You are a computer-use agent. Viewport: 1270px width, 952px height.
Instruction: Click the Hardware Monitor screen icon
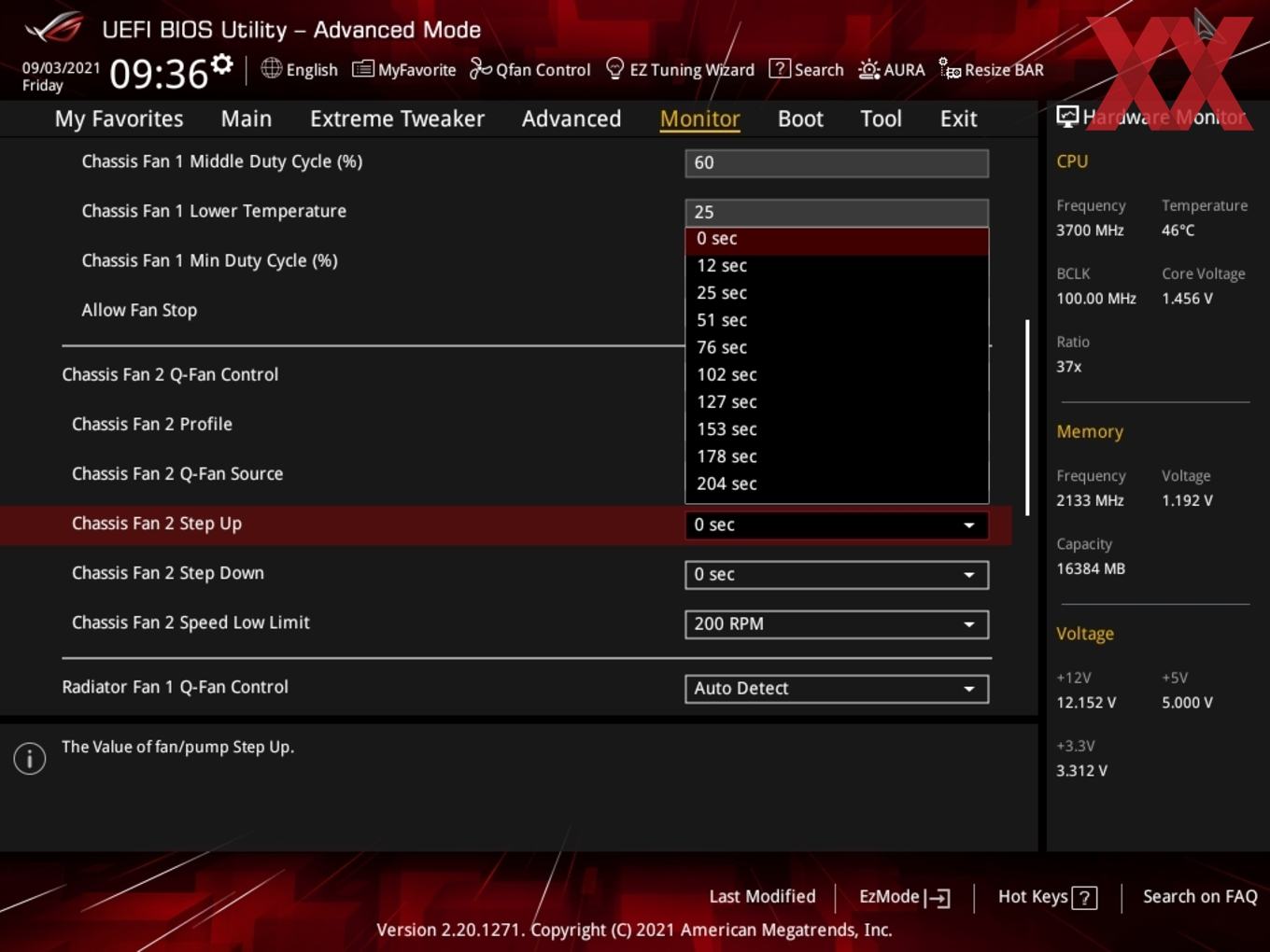click(1066, 117)
